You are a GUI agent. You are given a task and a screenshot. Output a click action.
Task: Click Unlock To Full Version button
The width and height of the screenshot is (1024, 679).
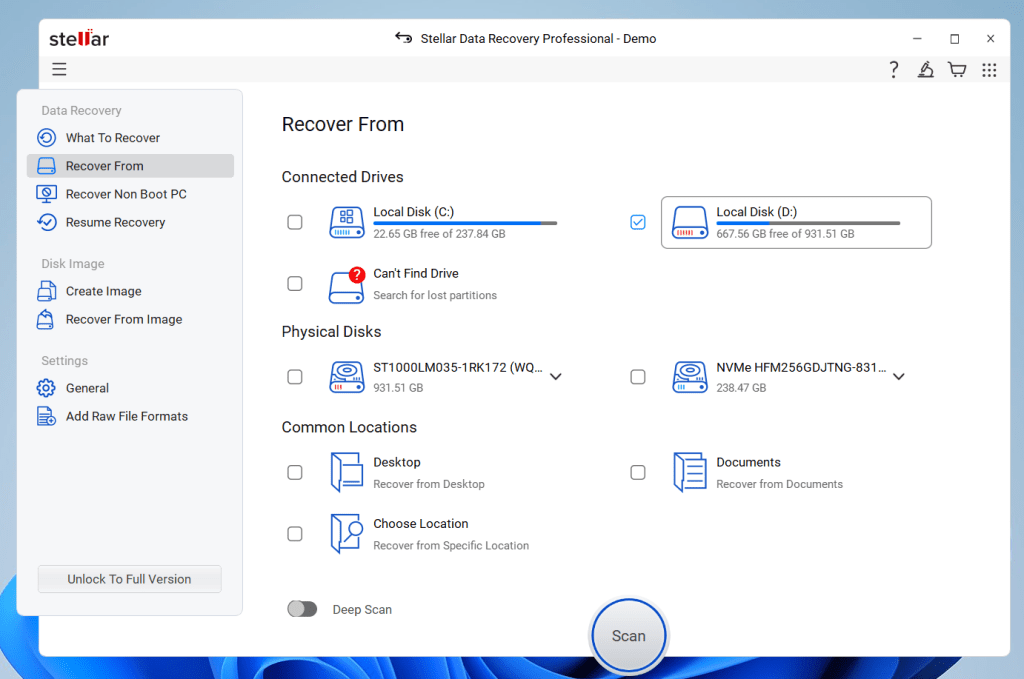tap(129, 579)
